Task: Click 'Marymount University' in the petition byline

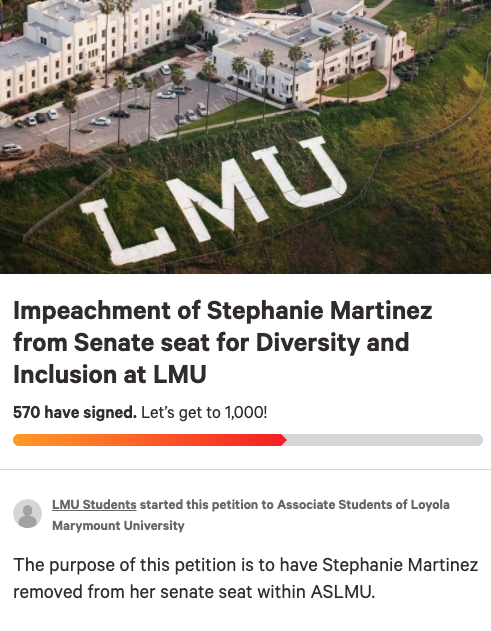Action: [x=118, y=526]
